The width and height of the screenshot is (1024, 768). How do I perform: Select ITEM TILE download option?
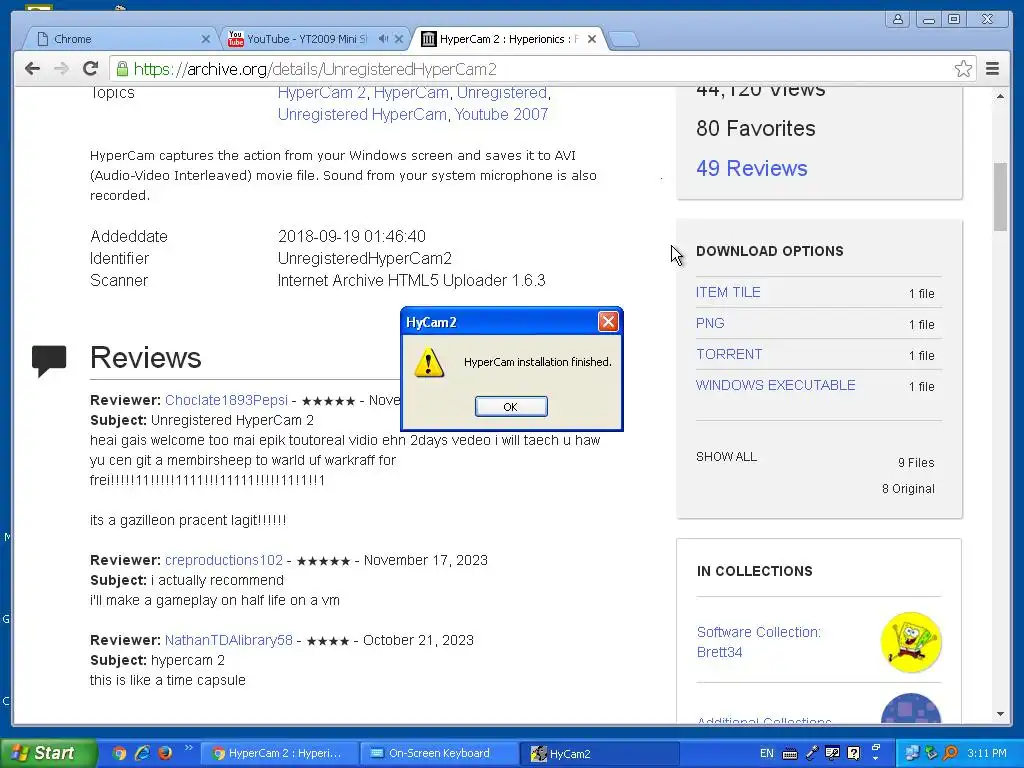pos(728,292)
